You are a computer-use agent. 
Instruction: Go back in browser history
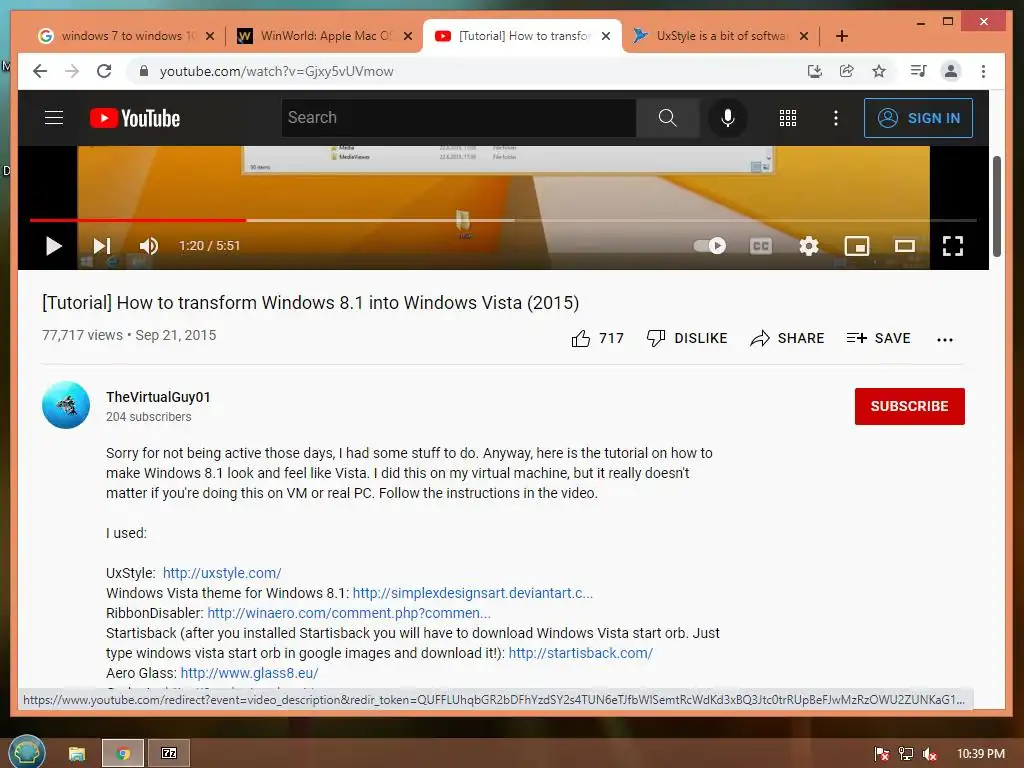[x=40, y=71]
